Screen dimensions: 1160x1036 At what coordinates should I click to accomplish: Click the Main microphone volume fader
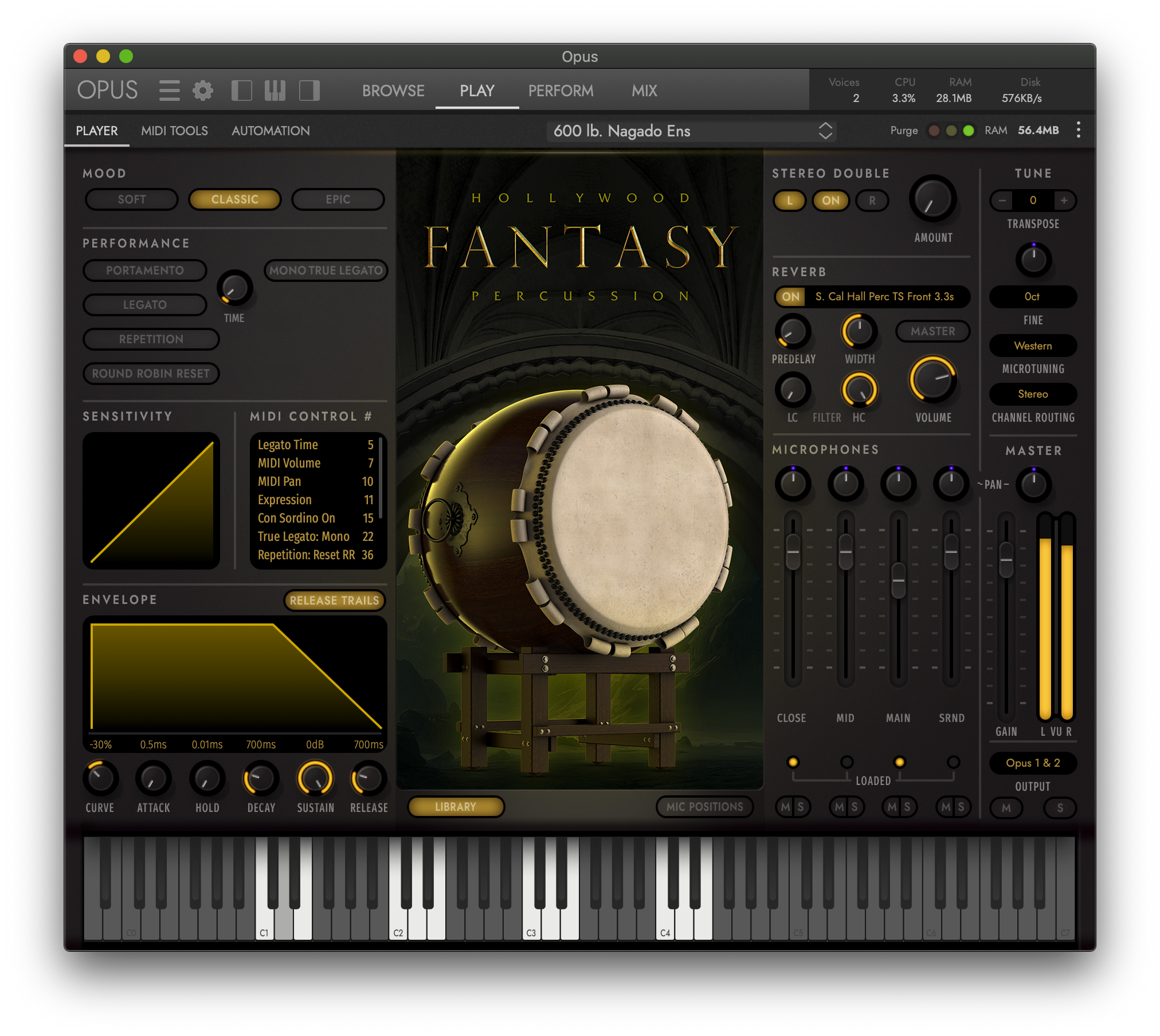[x=898, y=580]
